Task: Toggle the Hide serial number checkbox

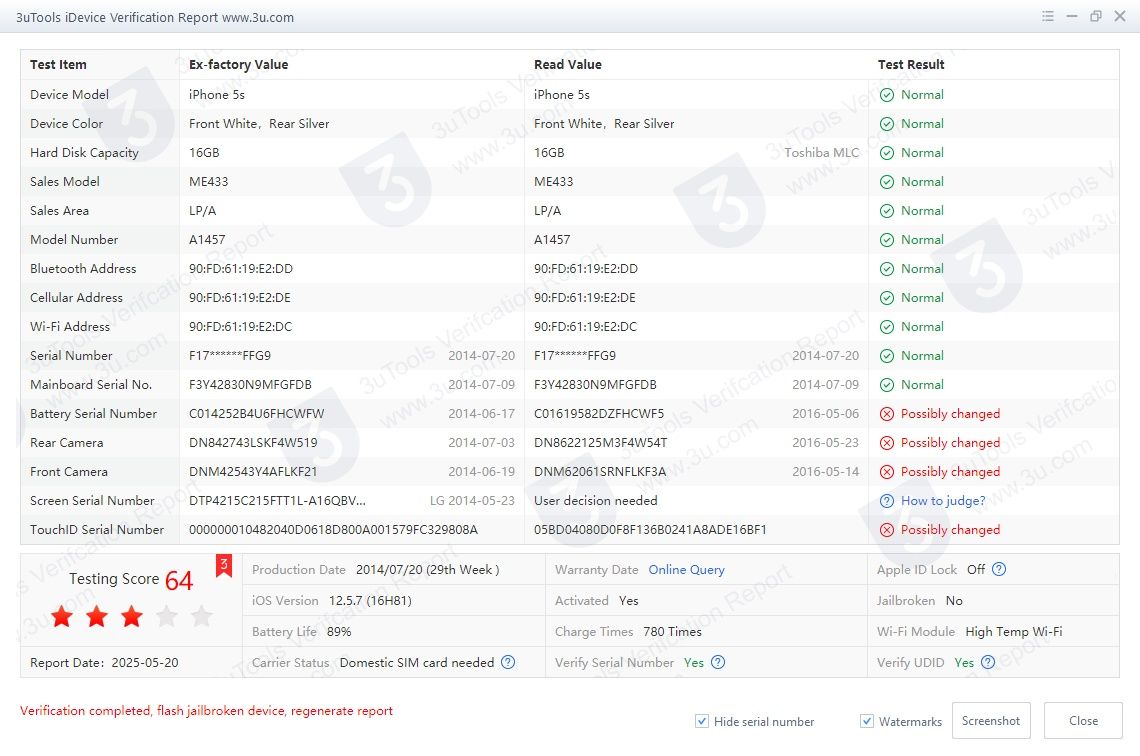Action: coord(702,721)
